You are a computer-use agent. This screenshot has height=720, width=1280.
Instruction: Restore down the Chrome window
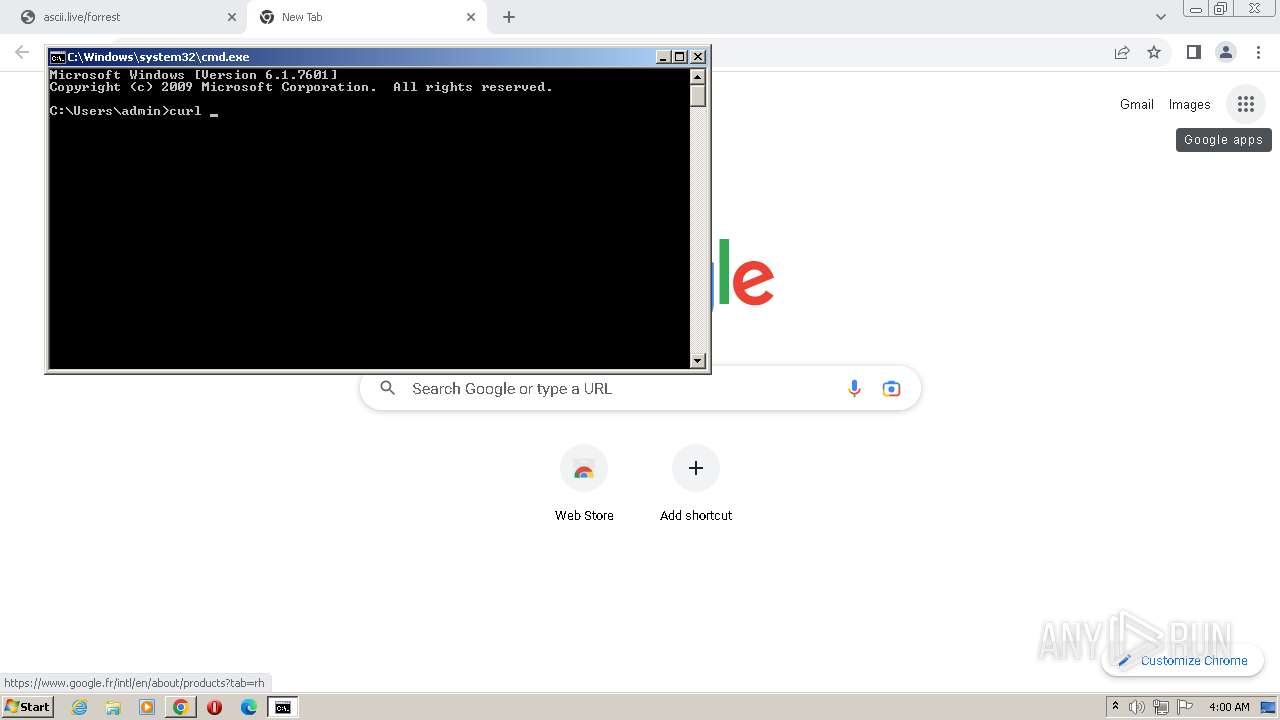coord(1221,9)
